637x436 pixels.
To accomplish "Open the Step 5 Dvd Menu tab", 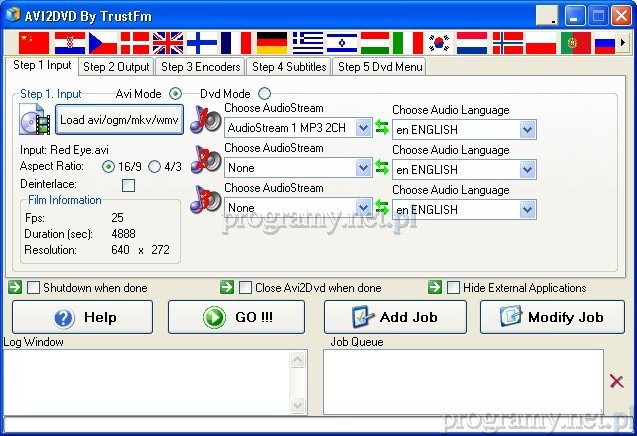I will 379,67.
